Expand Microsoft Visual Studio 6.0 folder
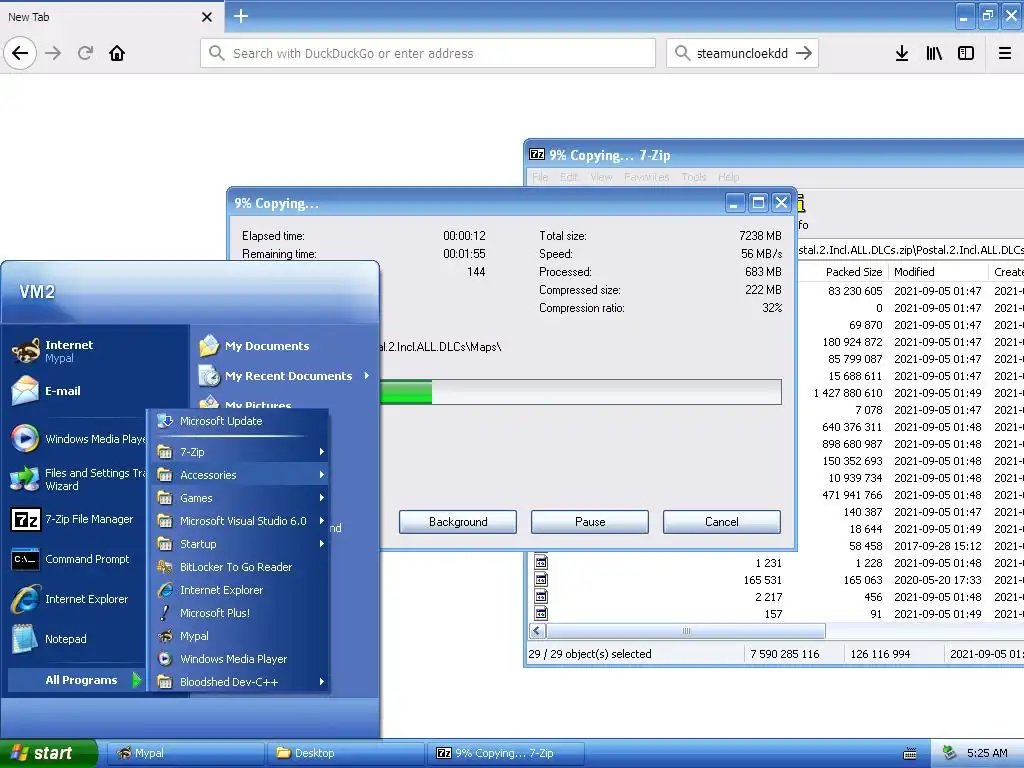The height and width of the screenshot is (768, 1024). click(239, 520)
